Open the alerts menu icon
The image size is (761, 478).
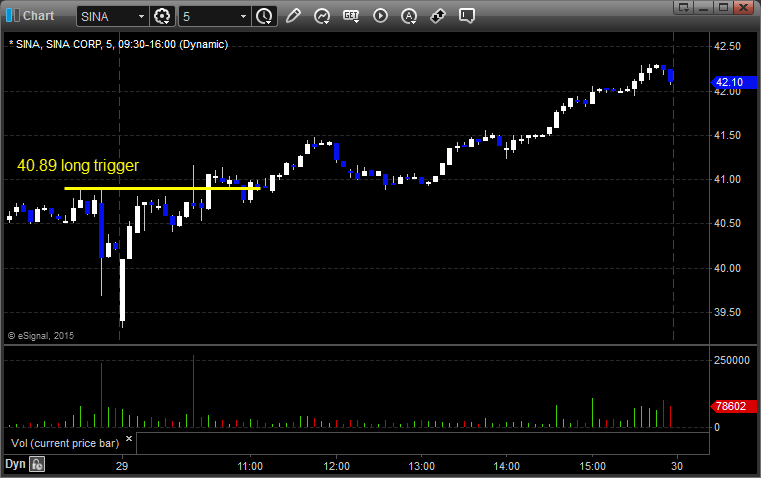click(x=409, y=16)
